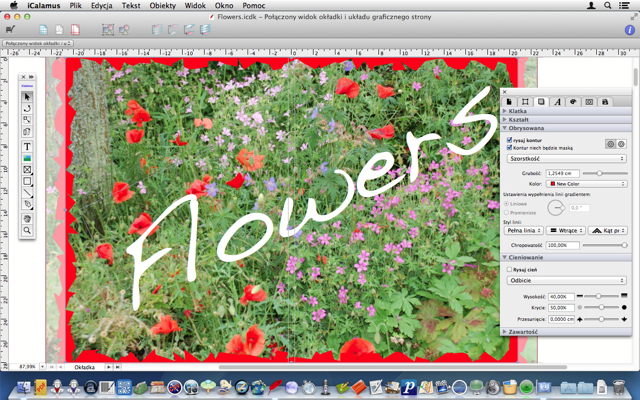Open the blue info inspector button

point(630,30)
